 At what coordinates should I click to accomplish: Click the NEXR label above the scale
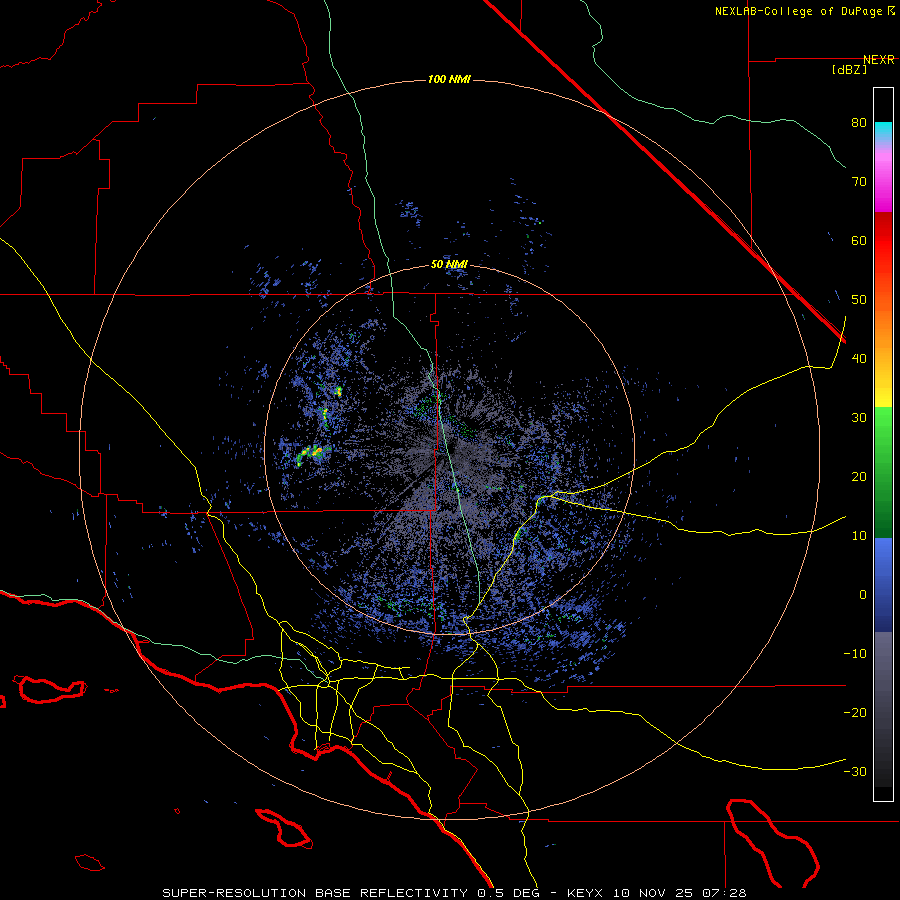point(879,60)
